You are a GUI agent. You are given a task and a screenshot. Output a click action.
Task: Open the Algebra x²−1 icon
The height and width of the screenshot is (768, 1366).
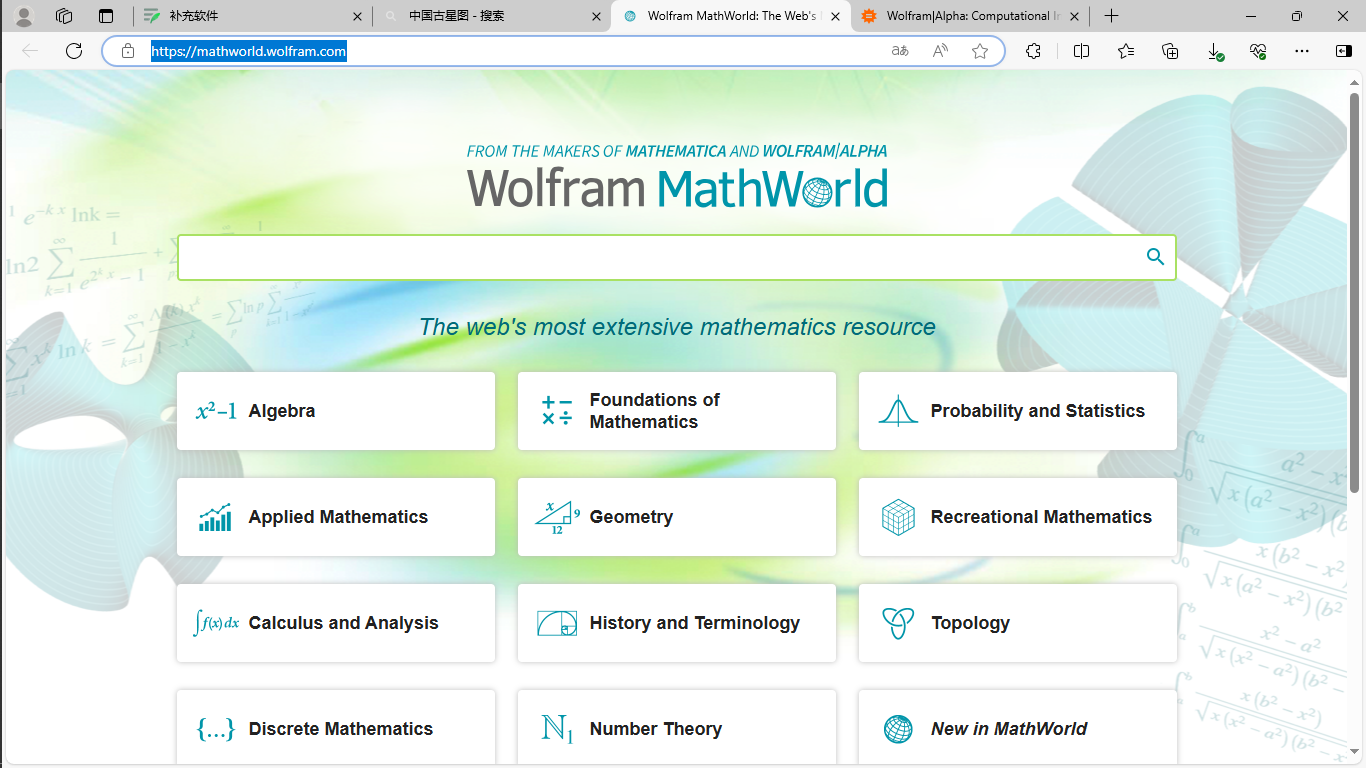tap(216, 411)
